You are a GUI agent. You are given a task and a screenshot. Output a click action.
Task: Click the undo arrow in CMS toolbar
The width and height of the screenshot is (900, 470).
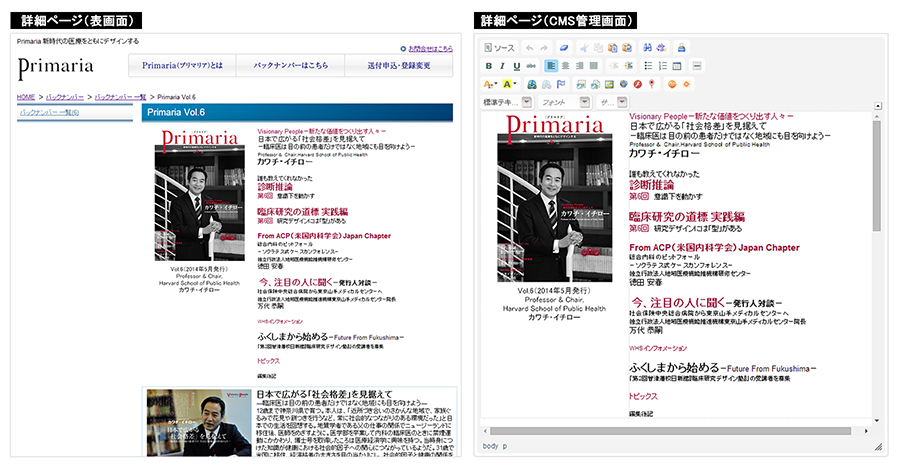click(x=530, y=48)
